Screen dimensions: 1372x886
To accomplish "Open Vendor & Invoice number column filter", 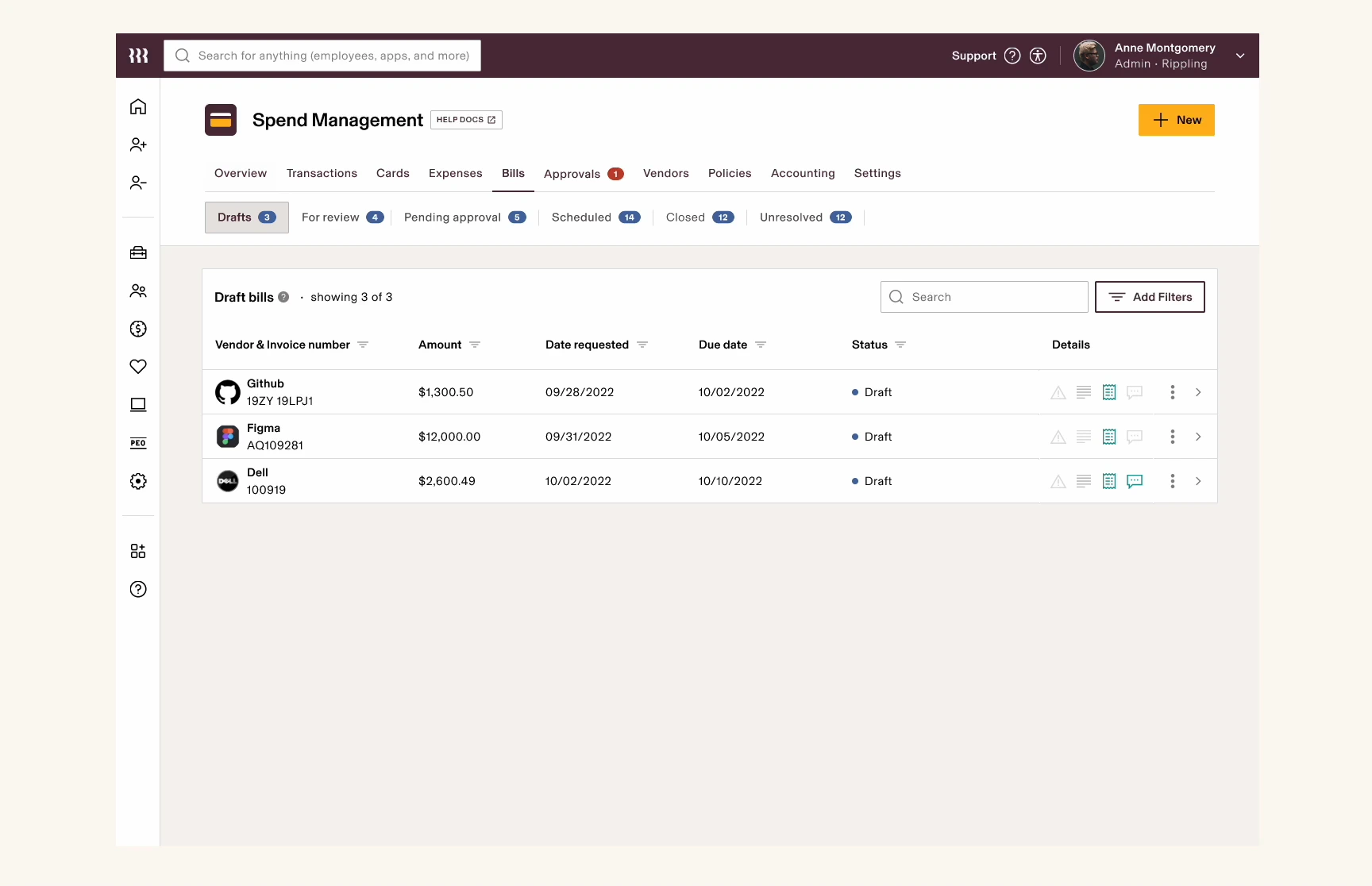I will [363, 345].
